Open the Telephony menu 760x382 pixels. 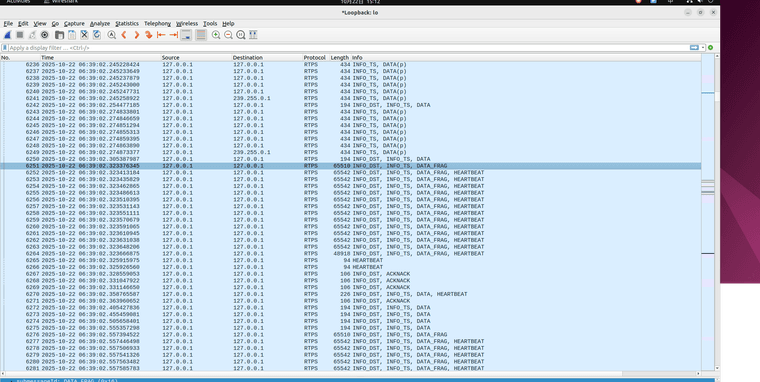coord(158,23)
